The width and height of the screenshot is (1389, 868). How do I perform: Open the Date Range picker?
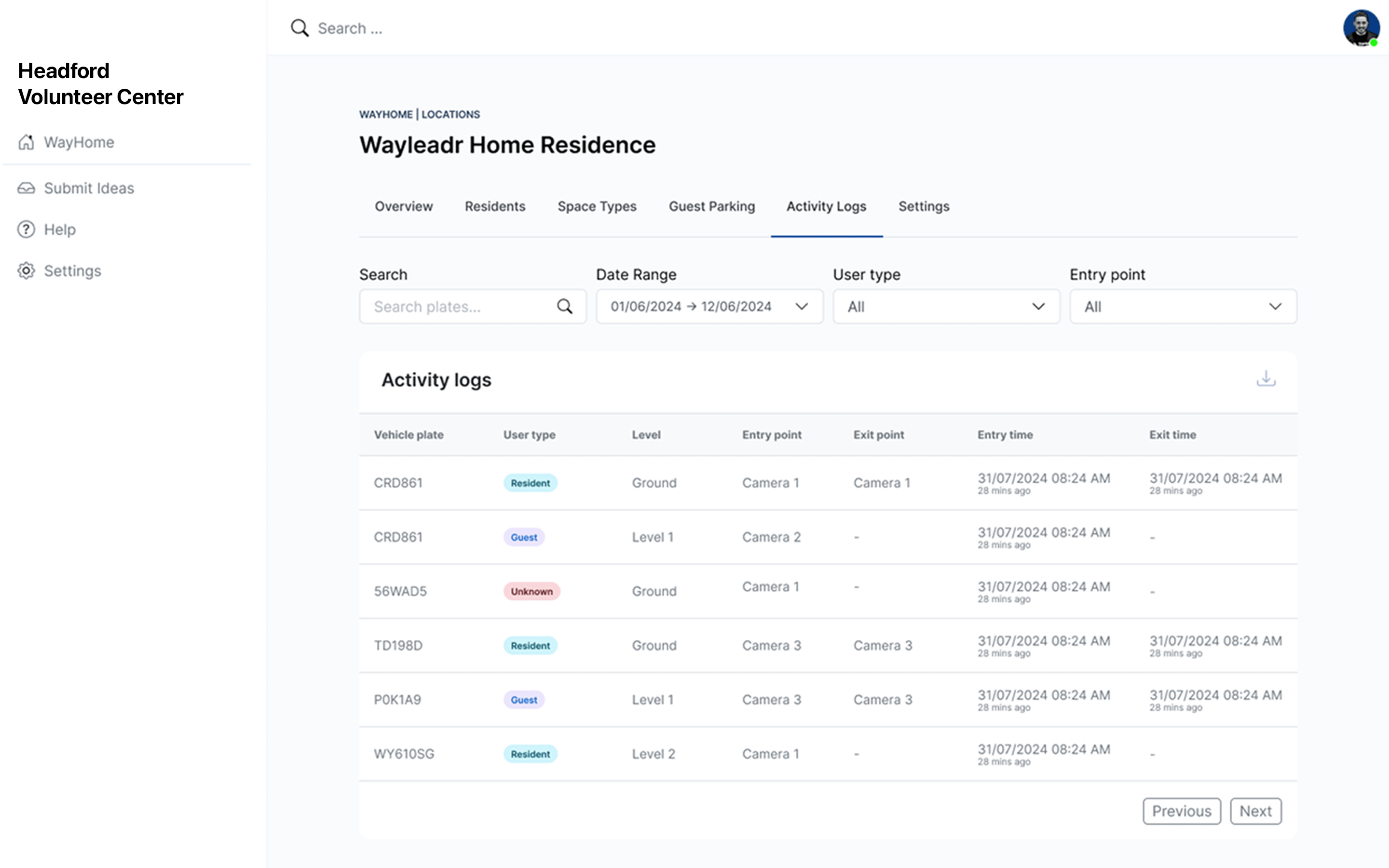click(709, 307)
